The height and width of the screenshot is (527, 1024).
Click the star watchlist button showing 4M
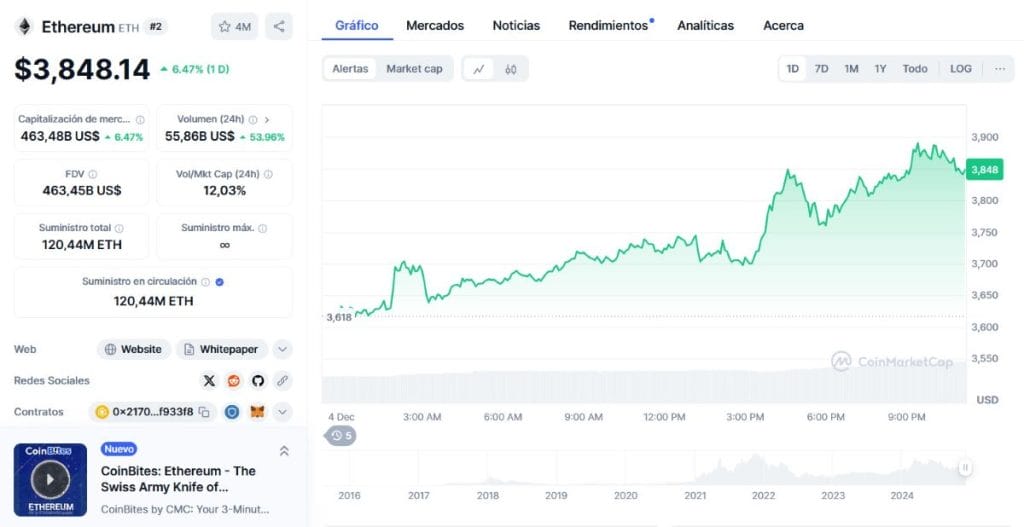[x=234, y=27]
